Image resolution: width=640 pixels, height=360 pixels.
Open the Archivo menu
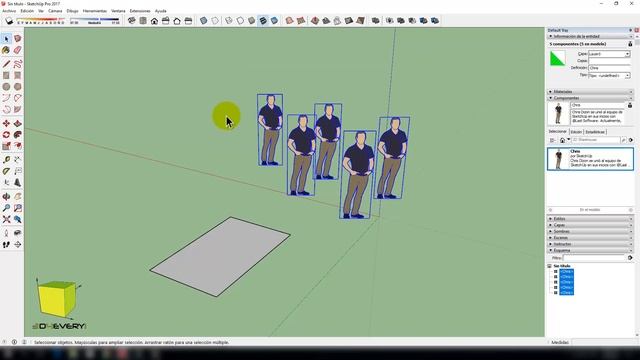click(9, 11)
